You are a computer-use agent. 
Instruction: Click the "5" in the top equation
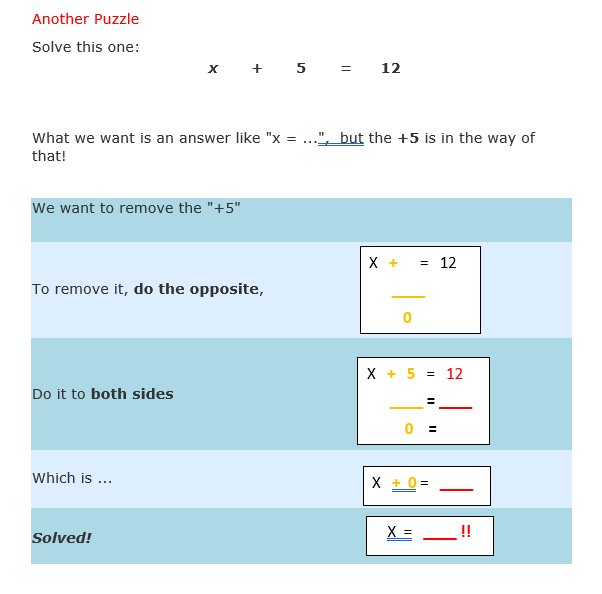[x=301, y=69]
